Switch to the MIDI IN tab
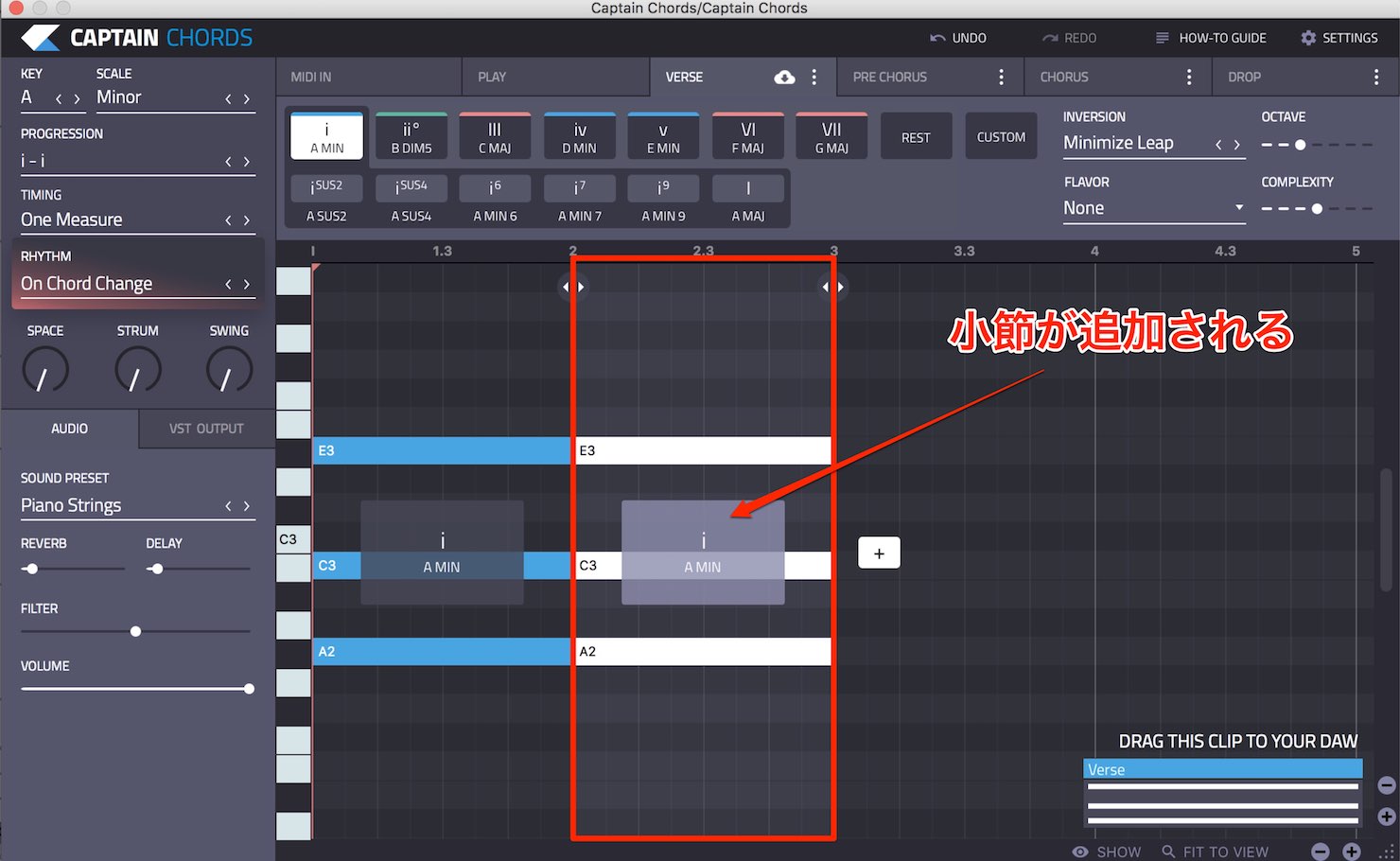Screen dimensions: 1400x861 tap(369, 77)
